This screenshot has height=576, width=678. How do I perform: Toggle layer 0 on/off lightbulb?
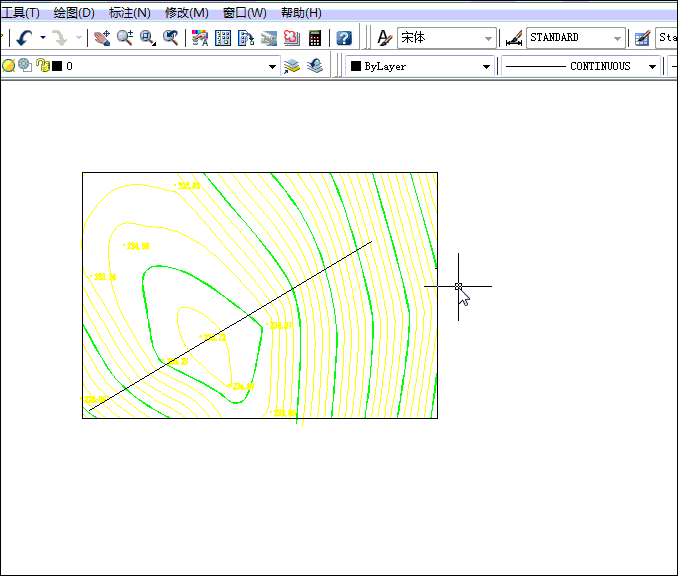point(8,66)
